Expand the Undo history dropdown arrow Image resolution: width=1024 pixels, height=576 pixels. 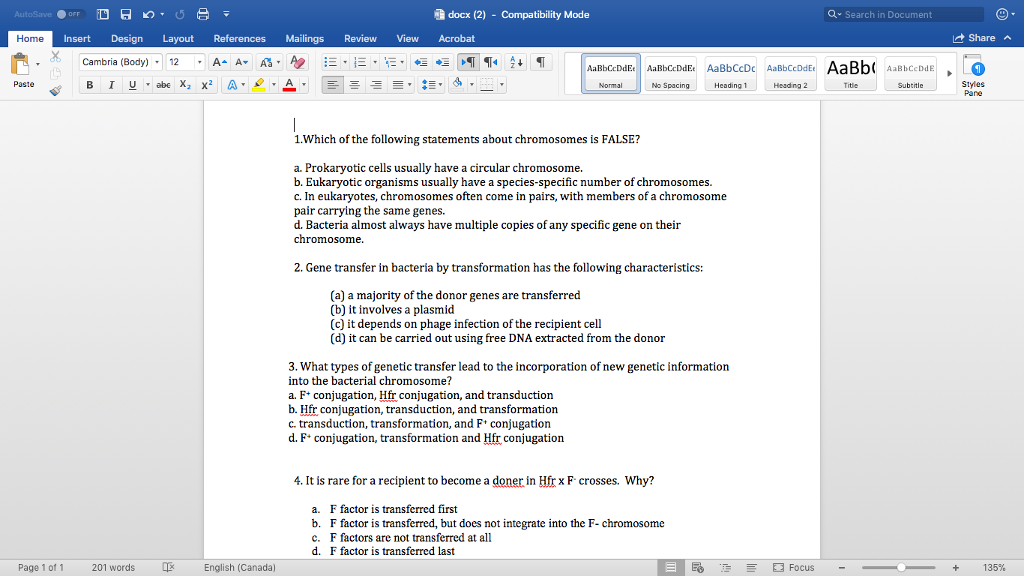click(x=162, y=13)
